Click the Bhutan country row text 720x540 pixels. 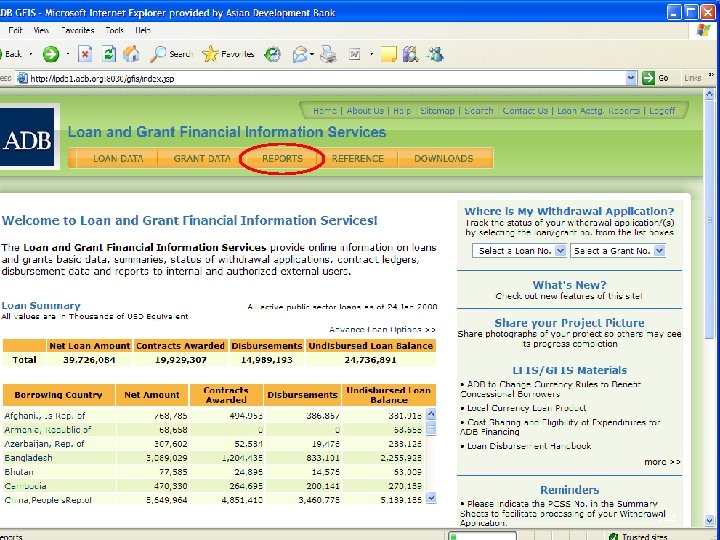[19, 472]
